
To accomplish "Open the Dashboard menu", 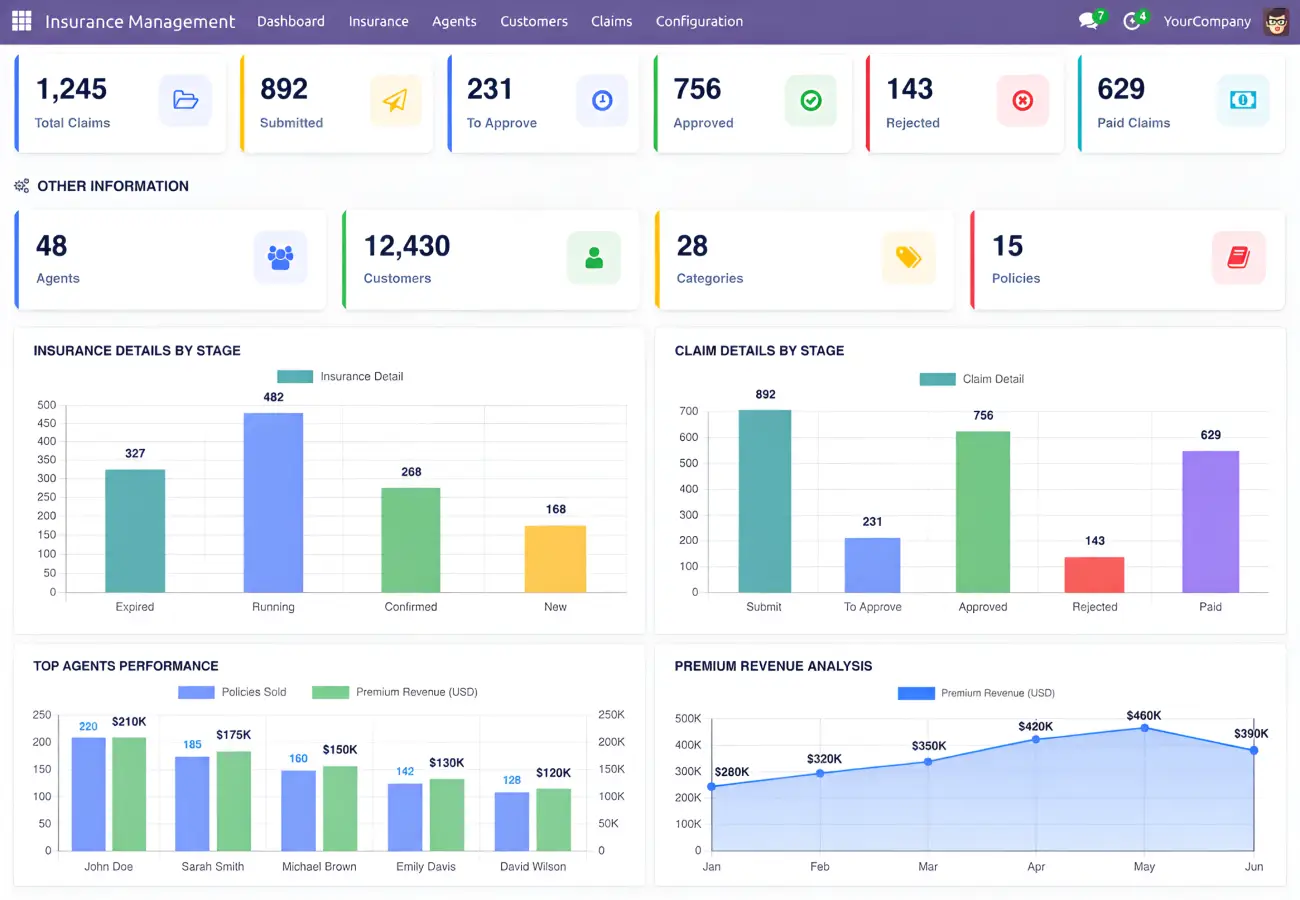I will pyautogui.click(x=291, y=21).
